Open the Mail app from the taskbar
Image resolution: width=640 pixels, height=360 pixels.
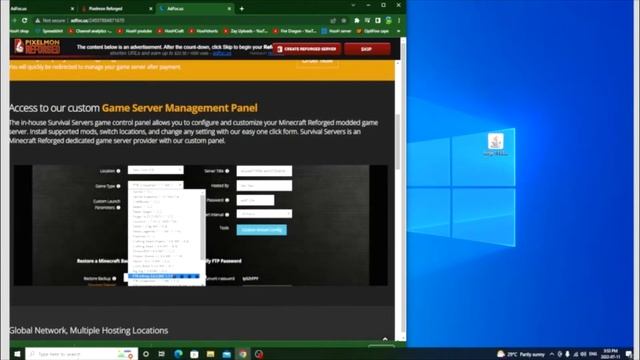[227, 354]
